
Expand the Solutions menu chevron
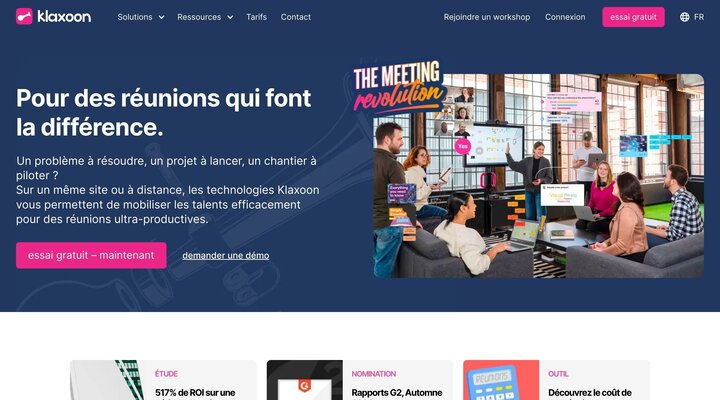pyautogui.click(x=161, y=17)
